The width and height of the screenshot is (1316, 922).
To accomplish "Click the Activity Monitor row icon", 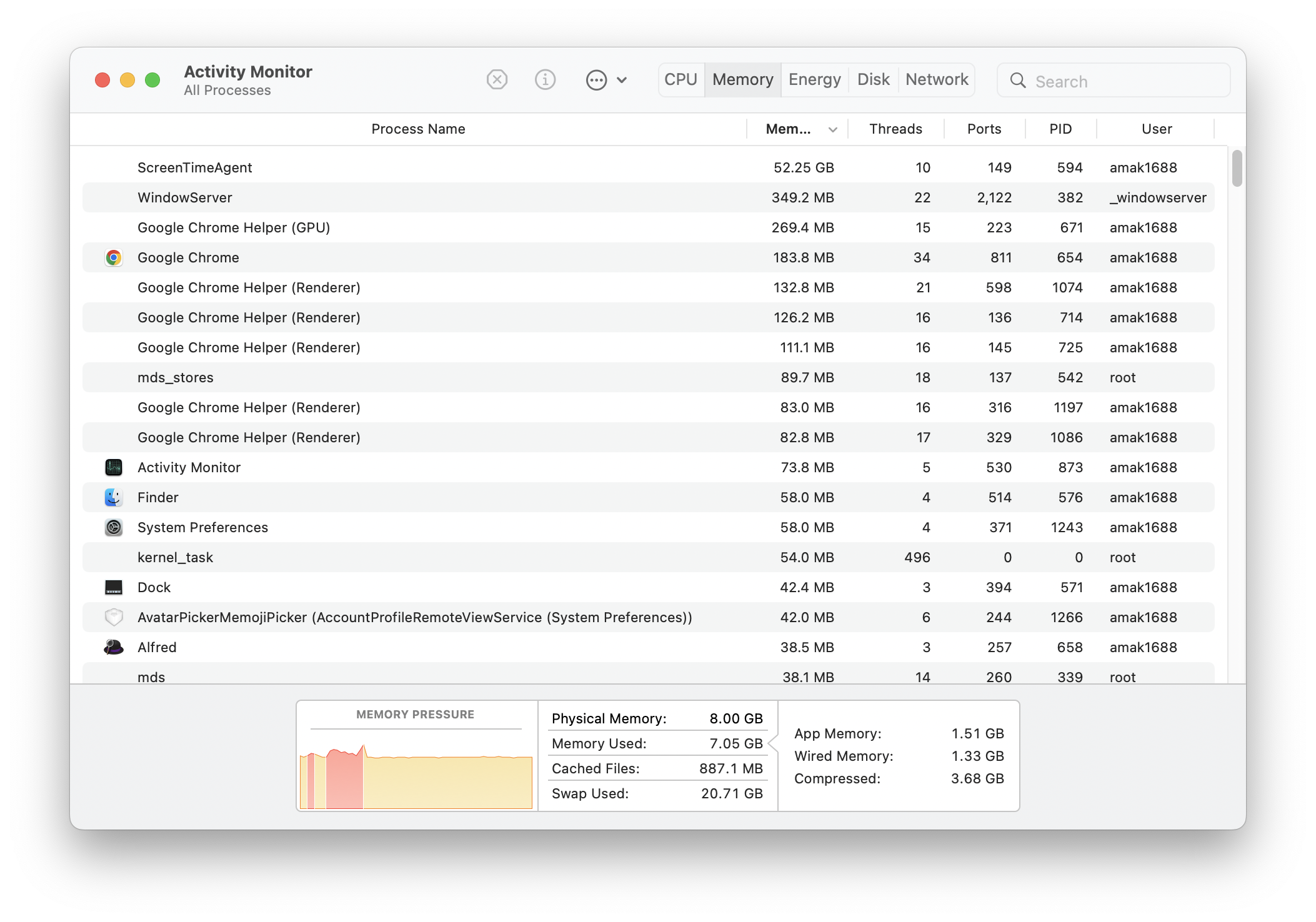I will pyautogui.click(x=114, y=467).
